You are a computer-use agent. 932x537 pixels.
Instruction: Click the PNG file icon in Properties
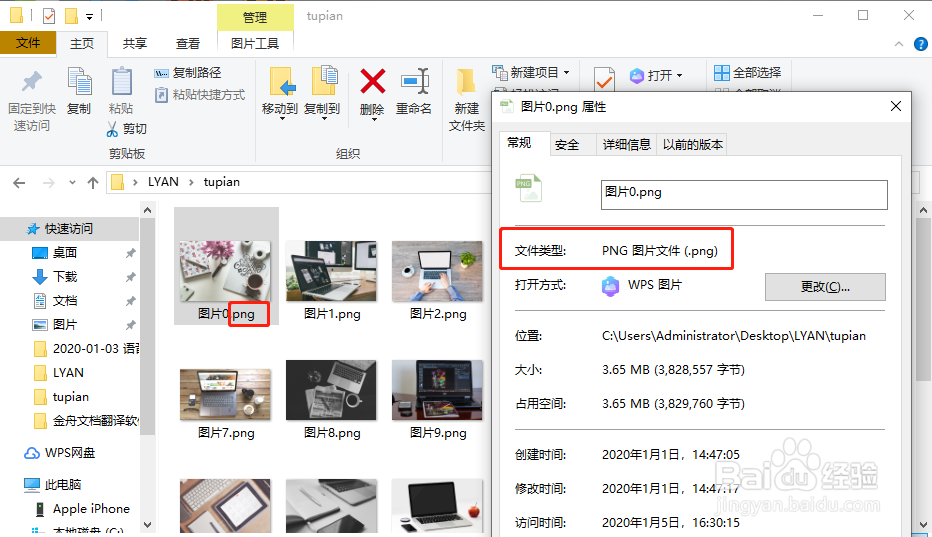pos(528,189)
